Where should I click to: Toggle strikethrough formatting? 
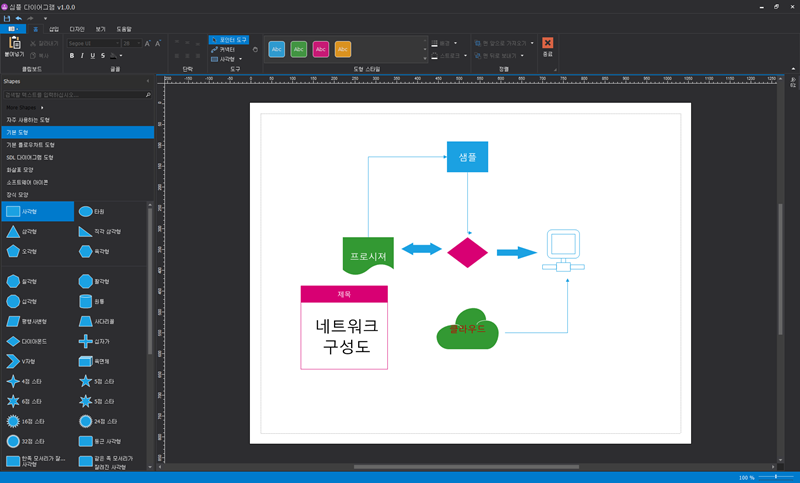click(x=103, y=56)
